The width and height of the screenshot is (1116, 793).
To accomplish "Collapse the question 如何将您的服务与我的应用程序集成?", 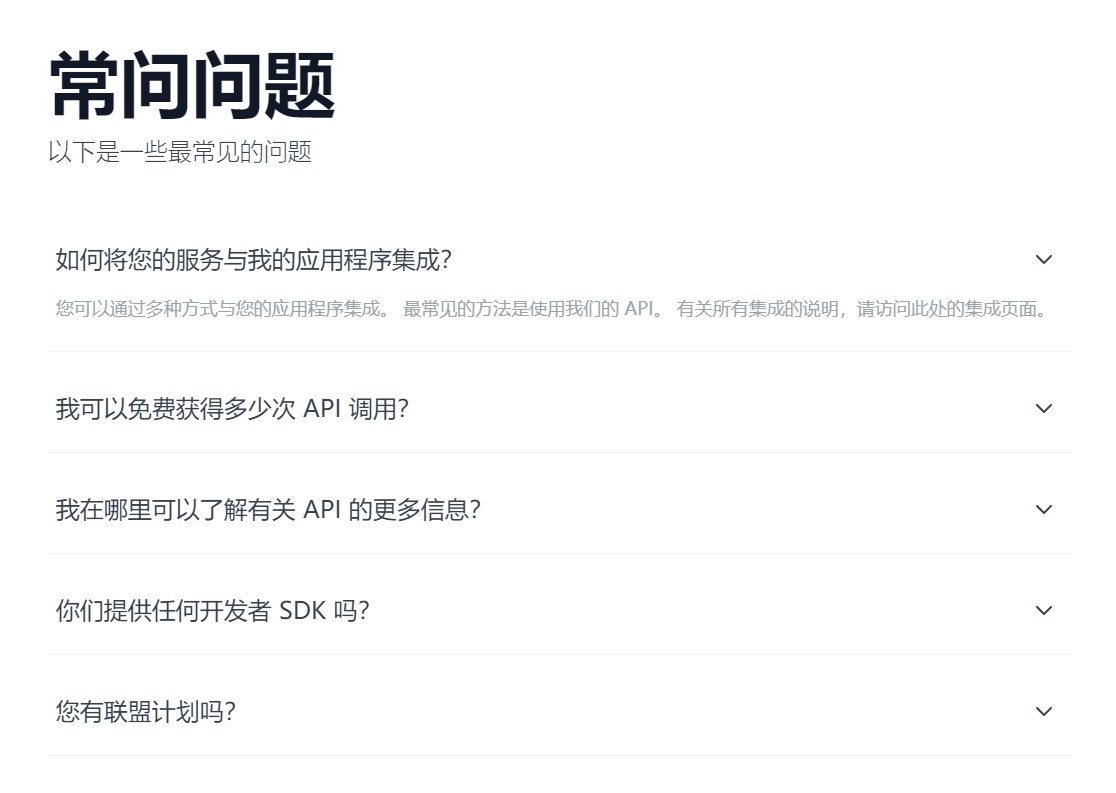I will pos(254,260).
